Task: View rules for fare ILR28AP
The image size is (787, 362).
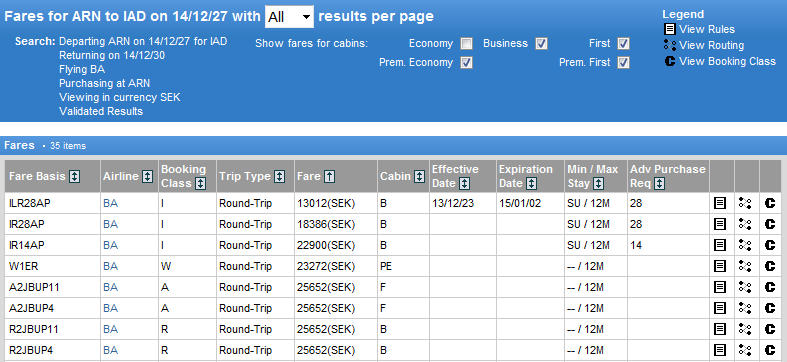Action: click(720, 203)
